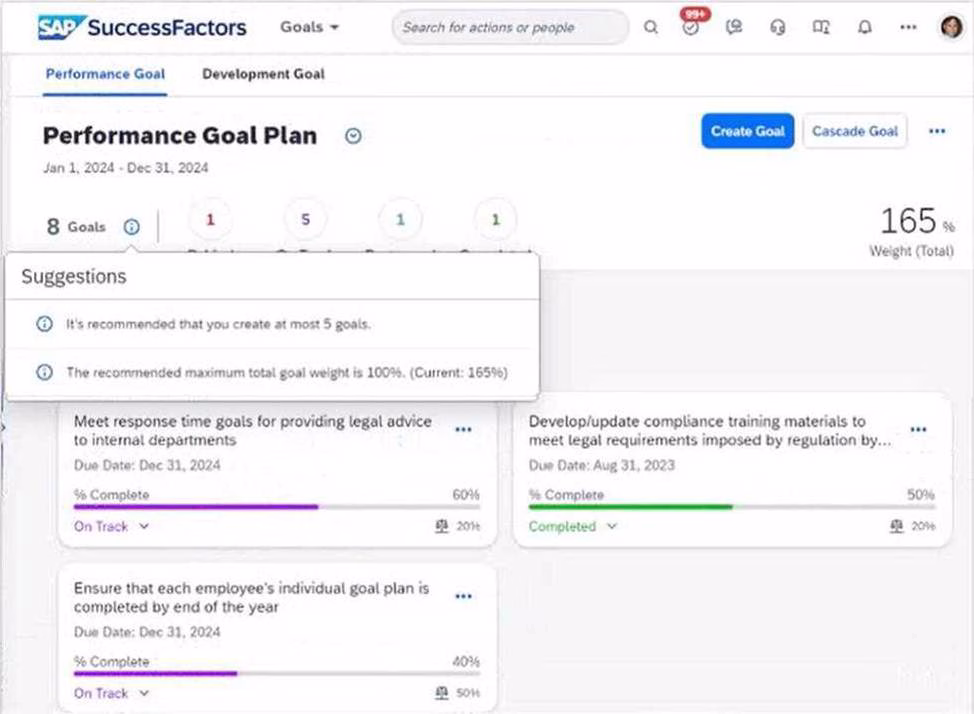Click the headset support icon
974x714 pixels.
[x=778, y=28]
